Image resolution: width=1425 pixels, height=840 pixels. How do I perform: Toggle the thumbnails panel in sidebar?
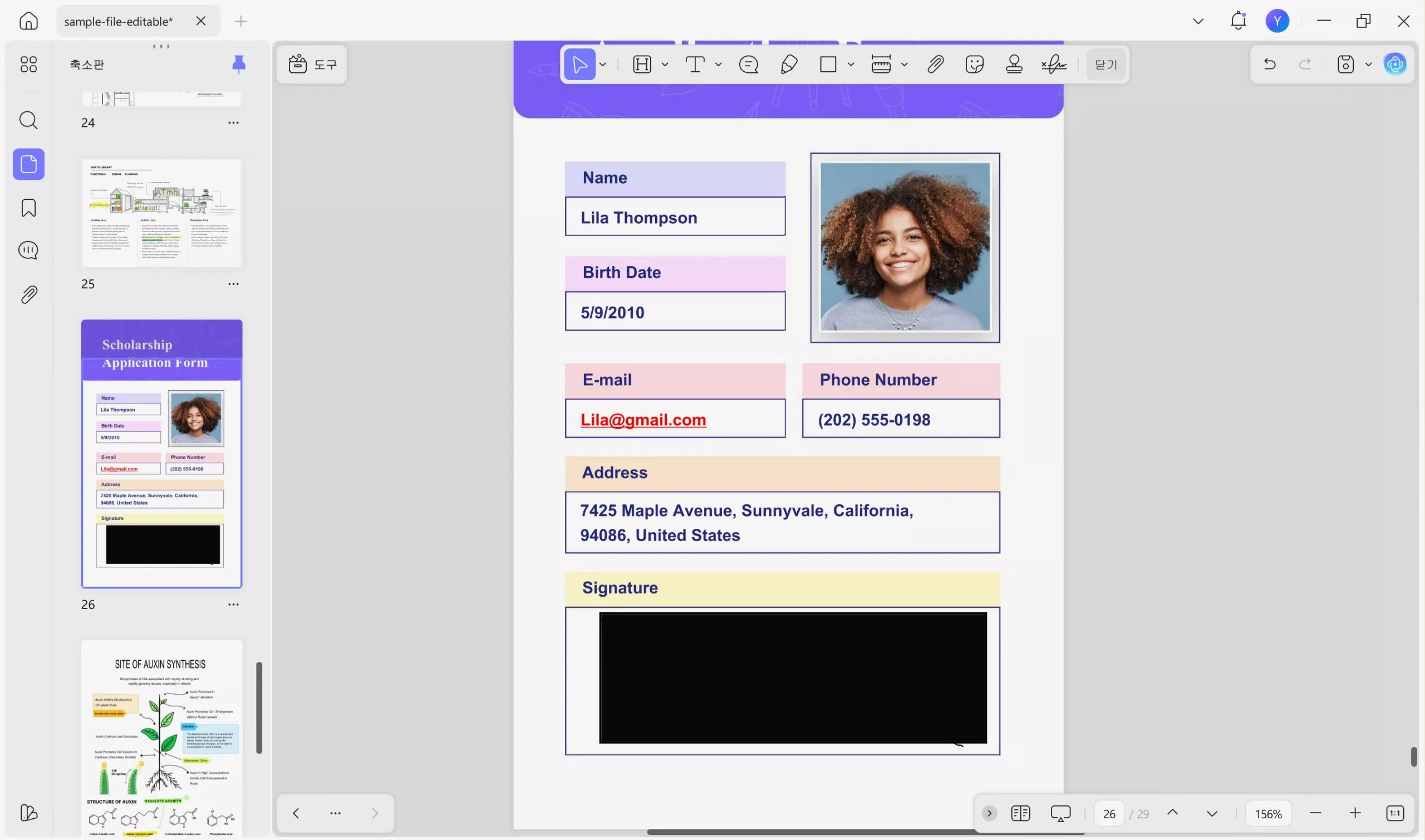pos(28,164)
